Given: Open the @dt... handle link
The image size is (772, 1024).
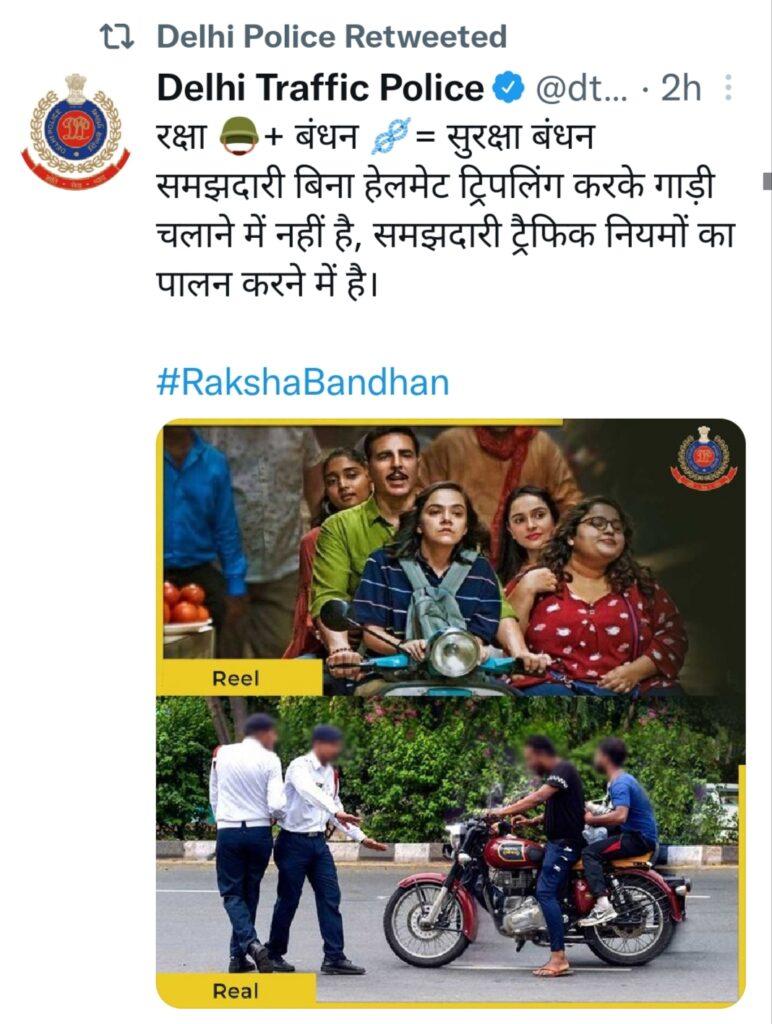Looking at the screenshot, I should click(581, 88).
